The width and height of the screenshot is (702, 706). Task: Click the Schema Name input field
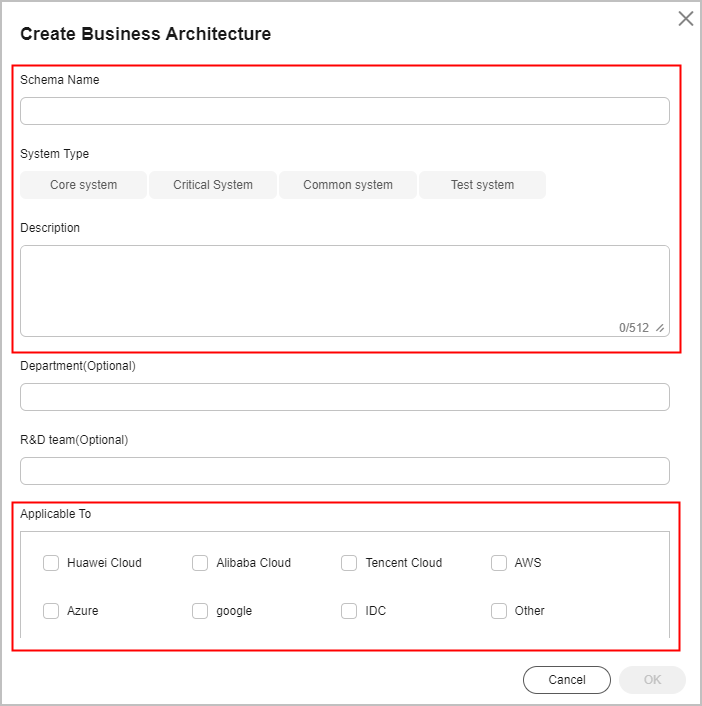[344, 111]
